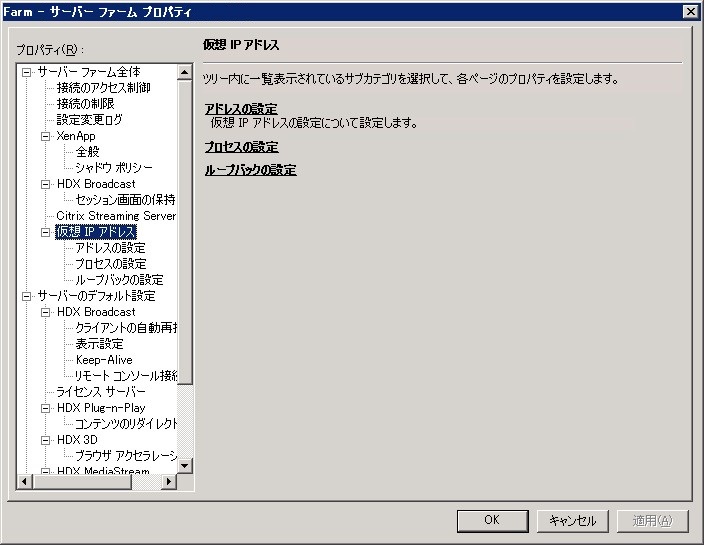
Task: Open the ループバックの設定 link
Action: coord(251,170)
